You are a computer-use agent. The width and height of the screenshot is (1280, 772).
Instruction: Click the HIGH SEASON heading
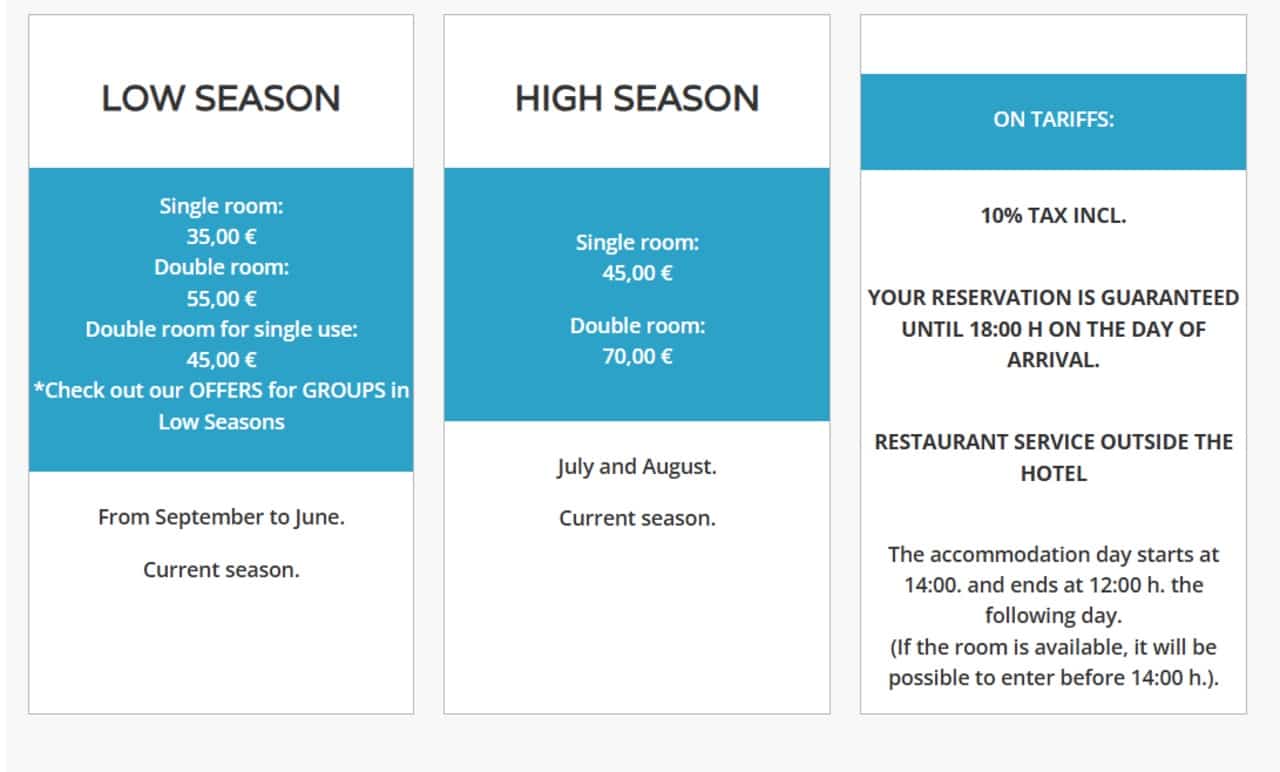(637, 99)
